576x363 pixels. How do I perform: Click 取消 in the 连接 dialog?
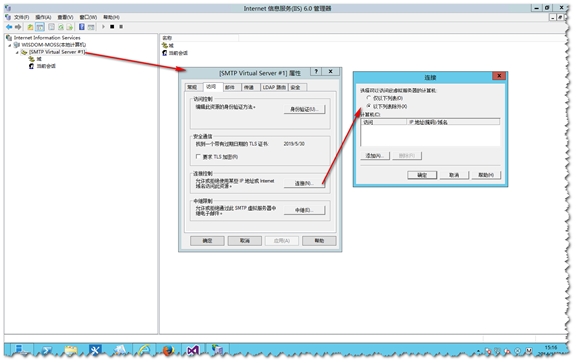point(454,175)
